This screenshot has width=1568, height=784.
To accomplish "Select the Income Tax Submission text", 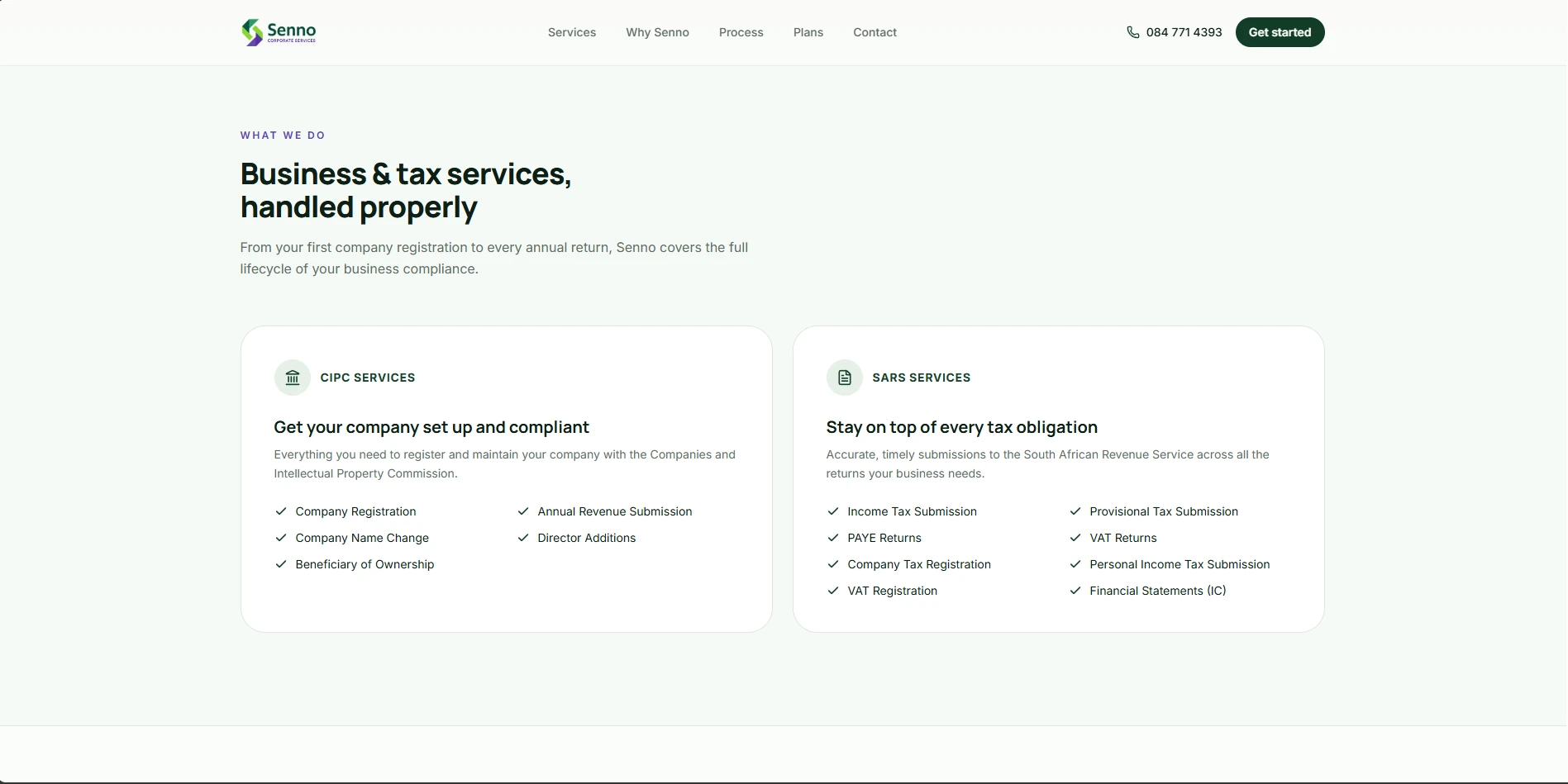I will coord(912,511).
